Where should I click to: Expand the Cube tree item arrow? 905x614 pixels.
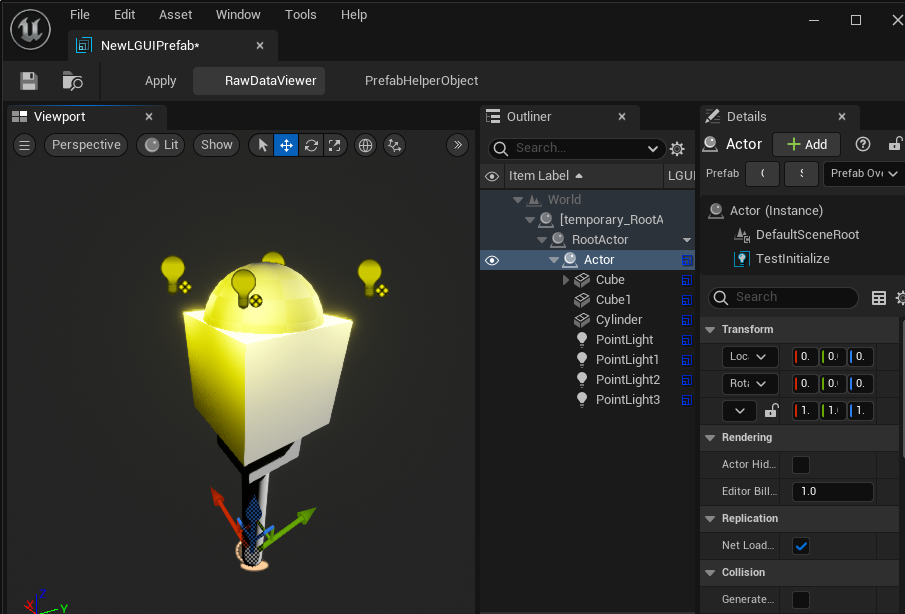click(x=566, y=280)
